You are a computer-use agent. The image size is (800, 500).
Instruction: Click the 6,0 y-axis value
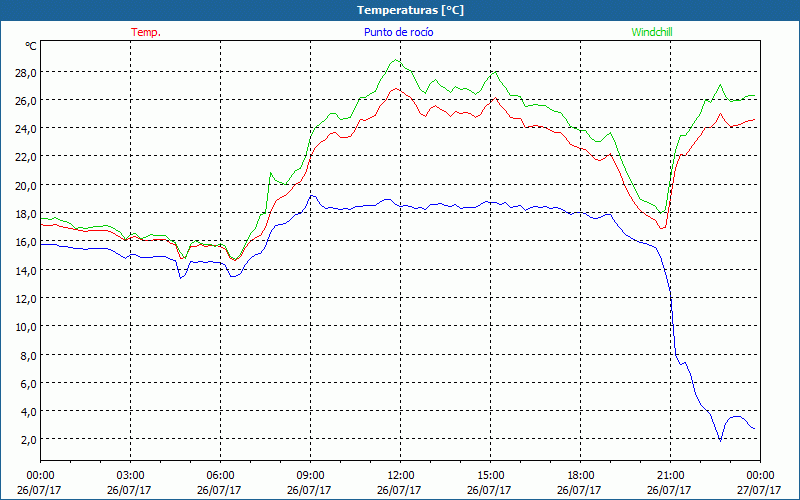click(x=28, y=384)
